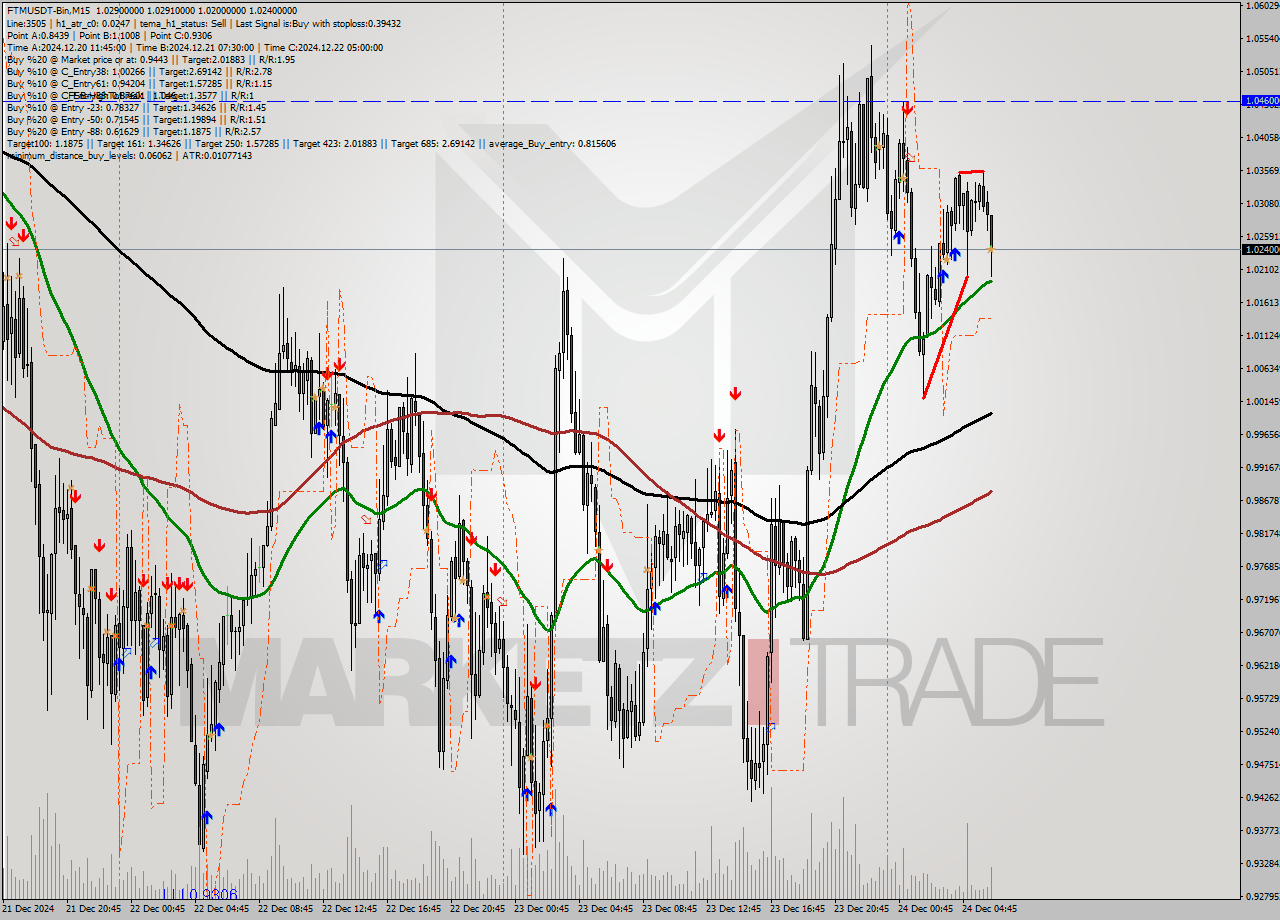Click the 1.0161 price scale label
The height and width of the screenshot is (920, 1280).
point(1262,302)
